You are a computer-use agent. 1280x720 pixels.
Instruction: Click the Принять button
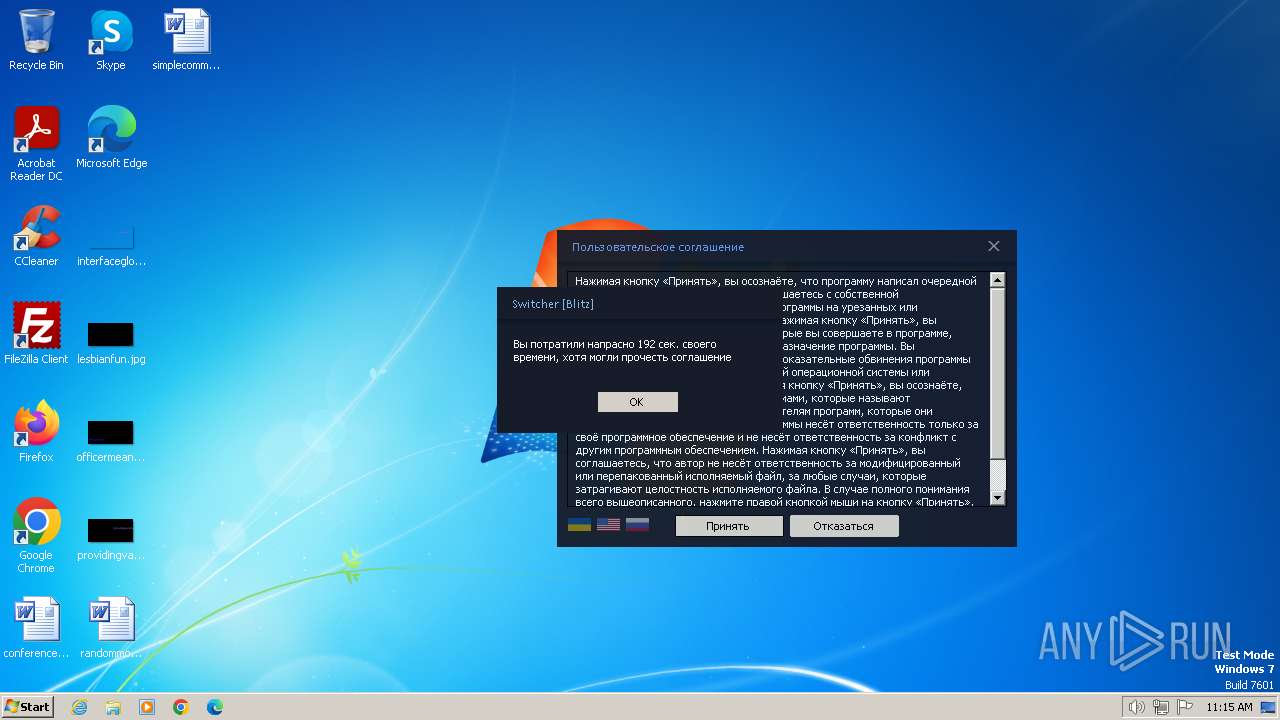pyautogui.click(x=728, y=526)
